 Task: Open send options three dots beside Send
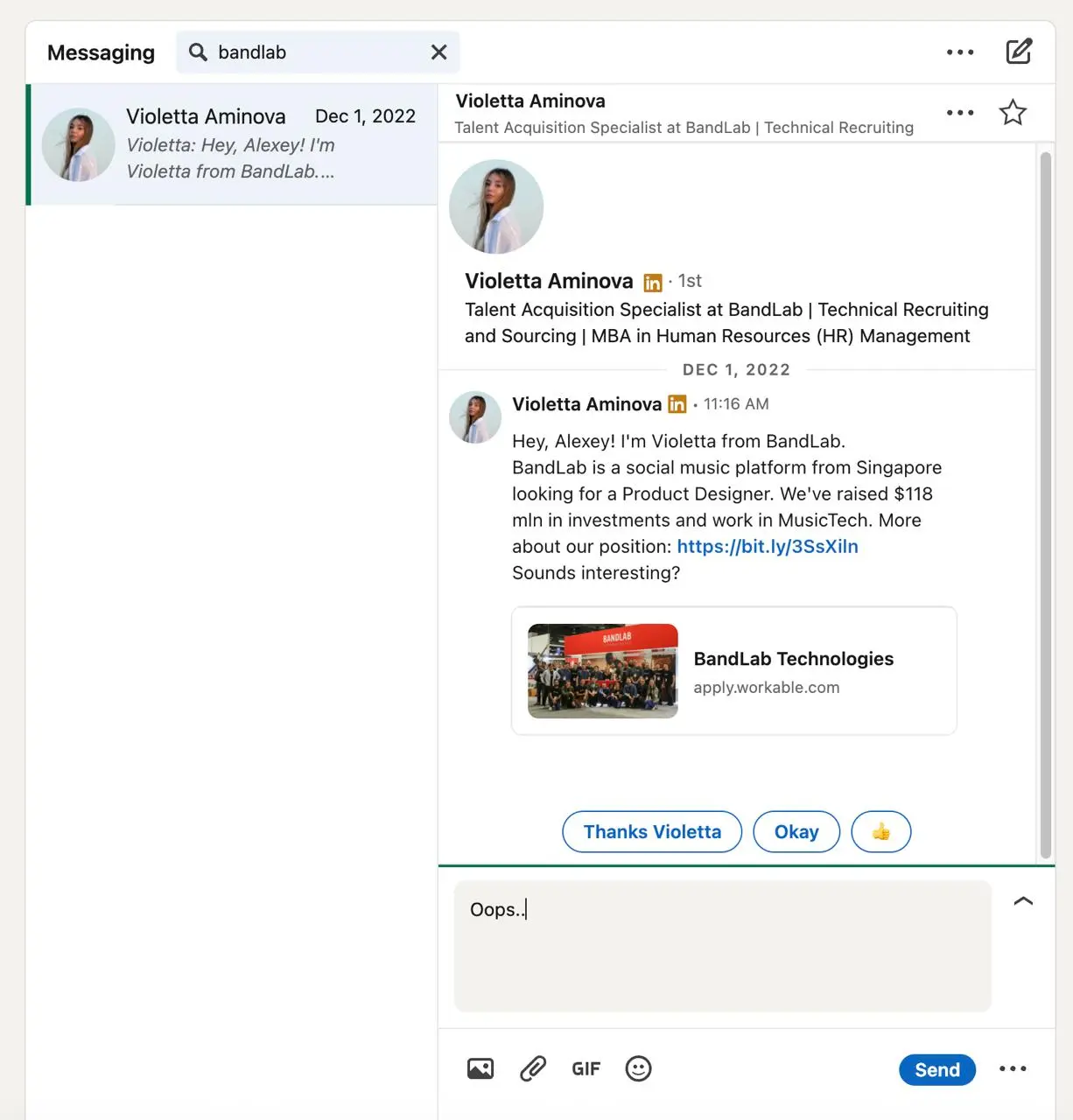[x=1013, y=1068]
